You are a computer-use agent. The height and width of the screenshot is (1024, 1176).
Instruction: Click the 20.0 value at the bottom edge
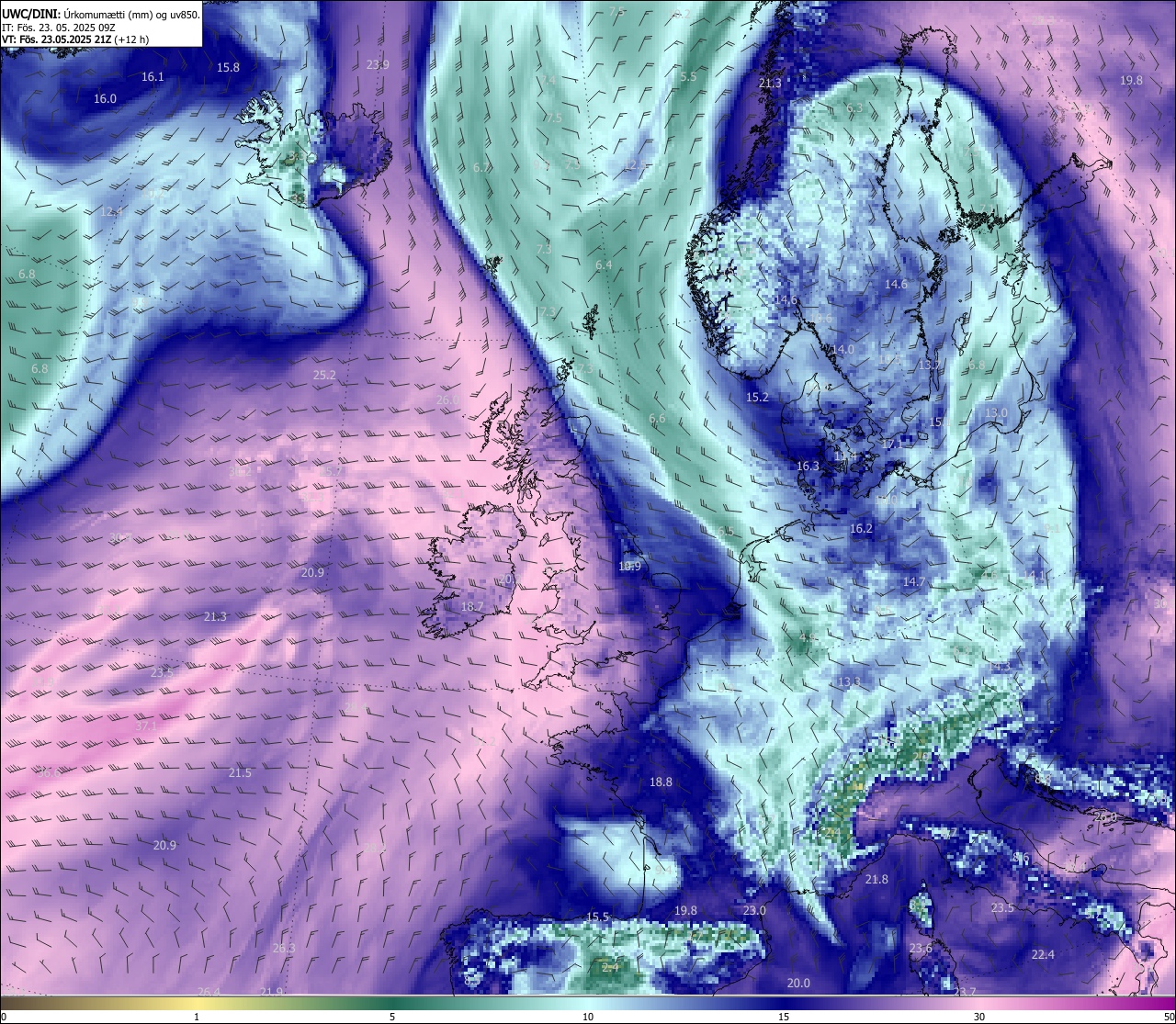coord(799,983)
